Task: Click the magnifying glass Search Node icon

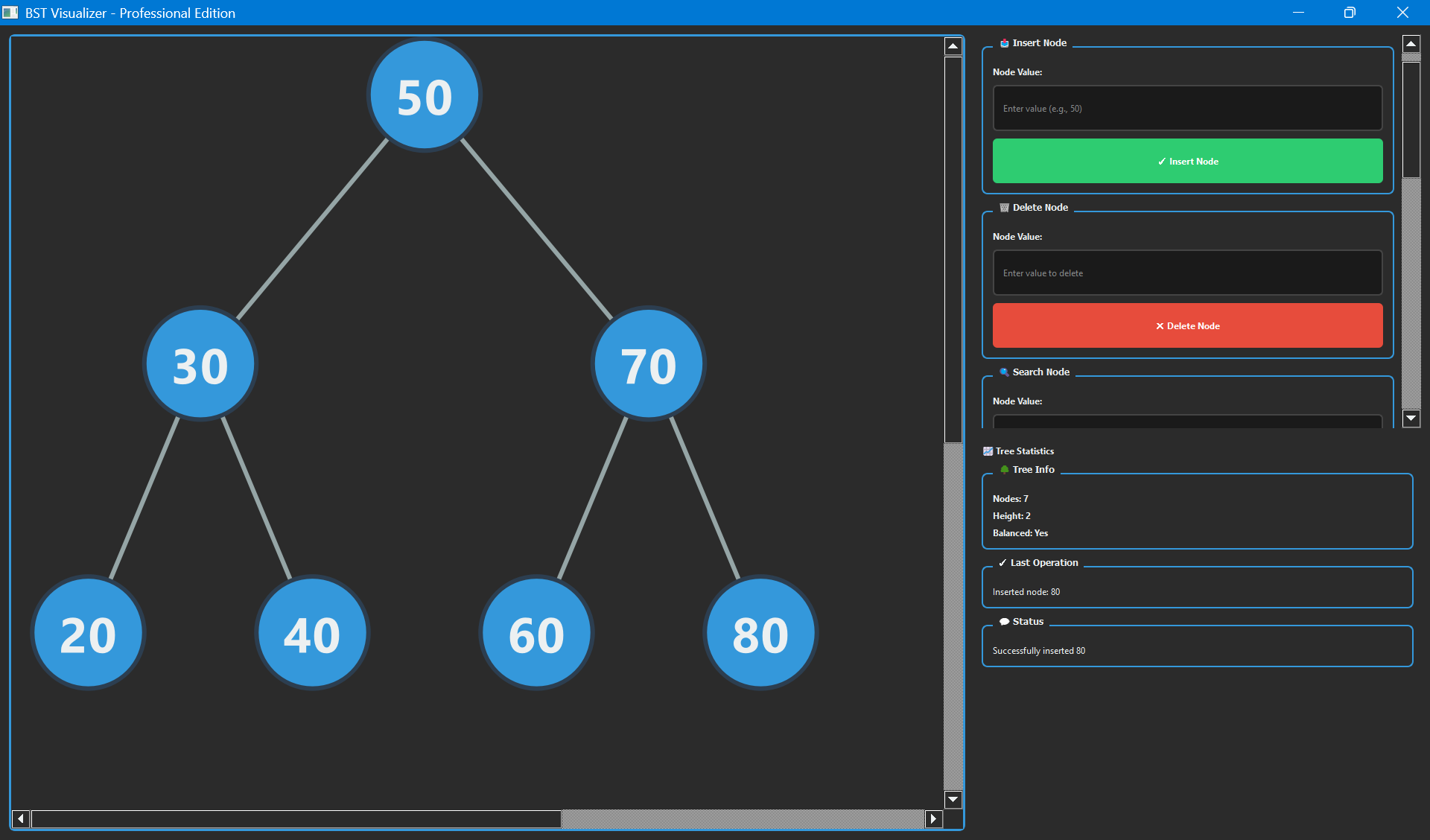Action: click(x=1005, y=372)
